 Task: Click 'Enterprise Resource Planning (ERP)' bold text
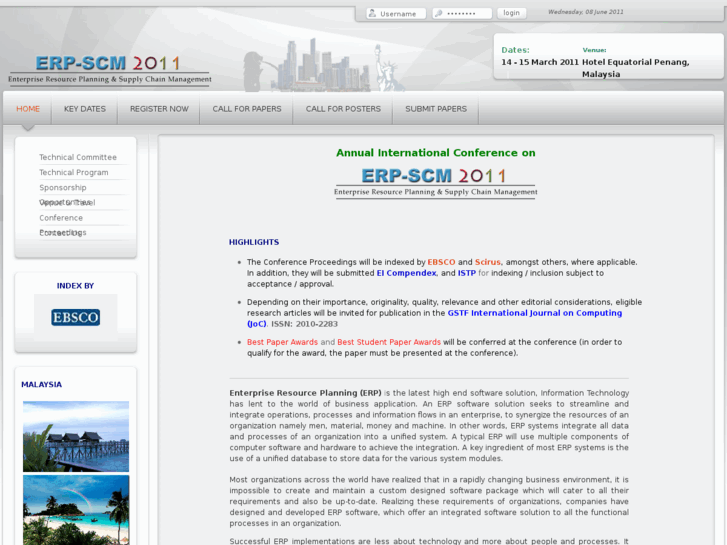[x=306, y=393]
